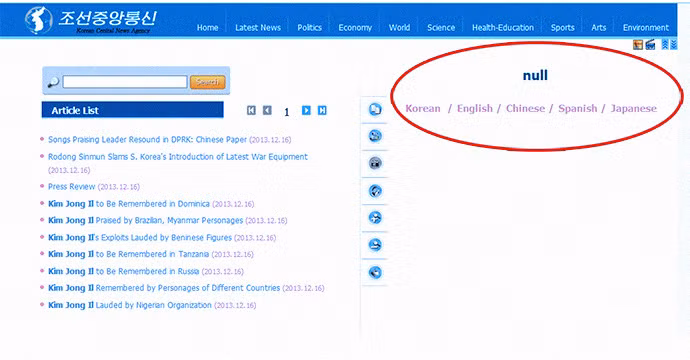Open the video clapperboard icon
This screenshot has width=690, height=360.
(650, 44)
